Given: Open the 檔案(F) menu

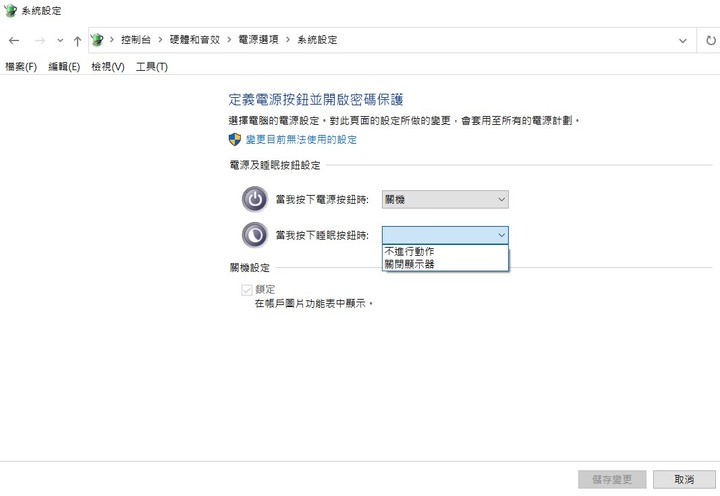Looking at the screenshot, I should (x=20, y=67).
